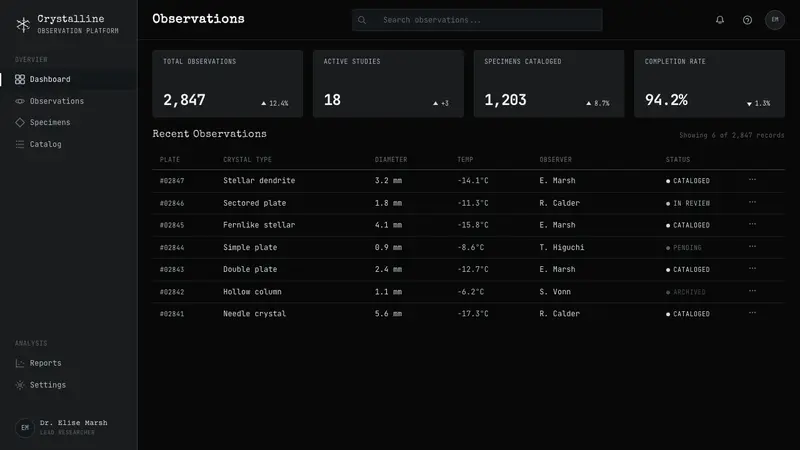The width and height of the screenshot is (800, 450).
Task: Open Reports under Analysis
Action: (69, 363)
